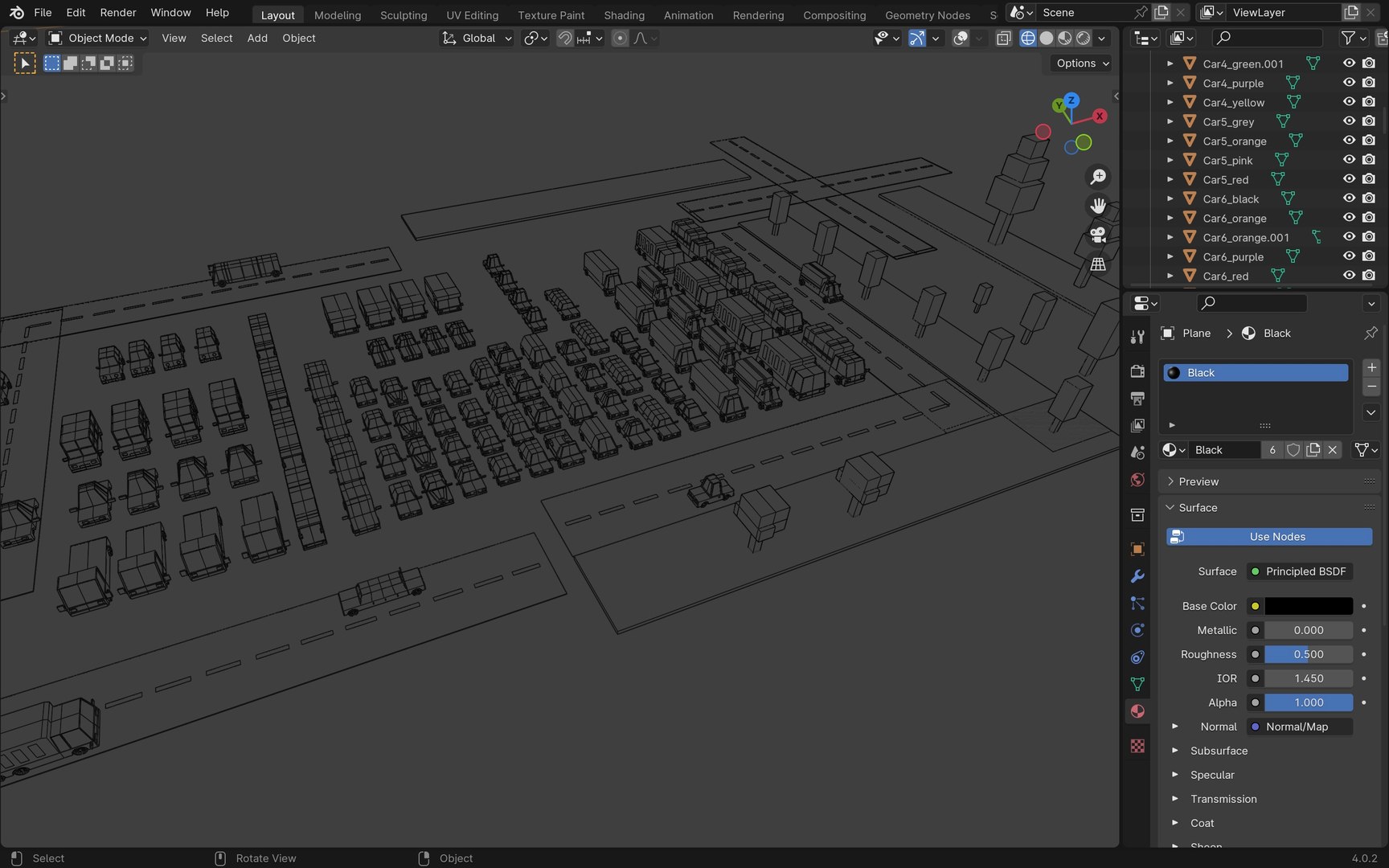The height and width of the screenshot is (868, 1389).
Task: Open the Render menu
Action: (118, 13)
